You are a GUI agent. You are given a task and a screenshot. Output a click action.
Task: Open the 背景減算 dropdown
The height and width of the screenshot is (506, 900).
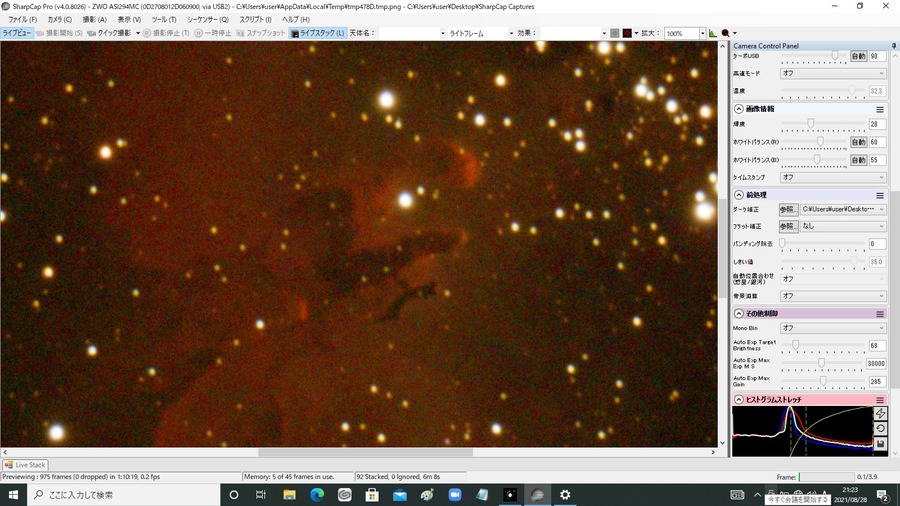pyautogui.click(x=833, y=296)
